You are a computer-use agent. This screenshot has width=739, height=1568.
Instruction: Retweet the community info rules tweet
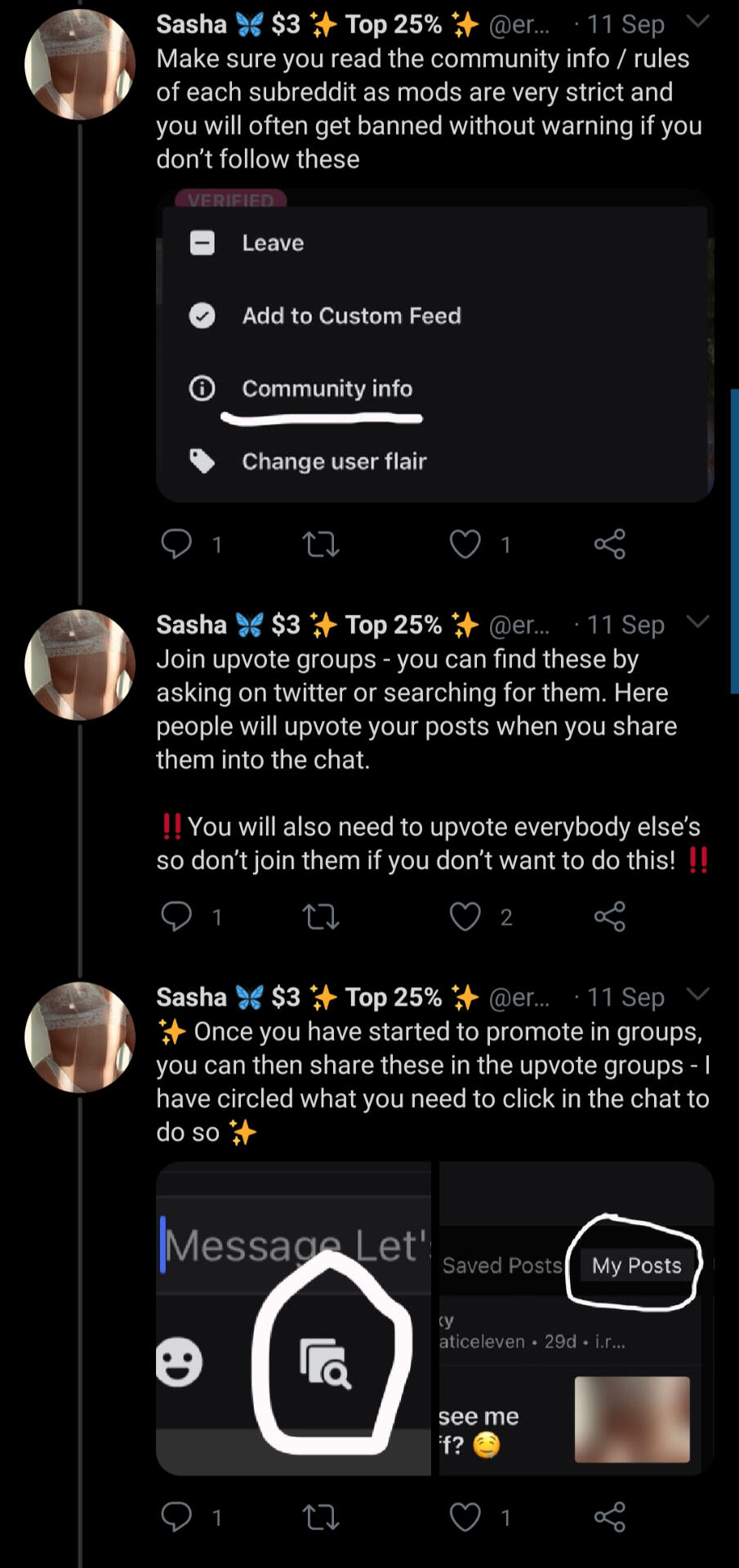(x=321, y=544)
